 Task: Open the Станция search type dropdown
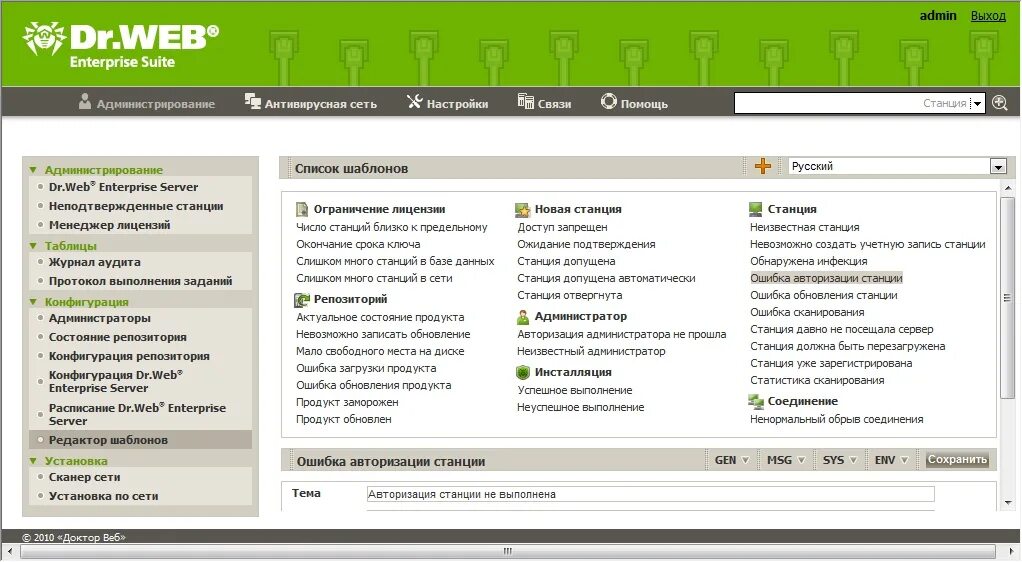[x=977, y=103]
